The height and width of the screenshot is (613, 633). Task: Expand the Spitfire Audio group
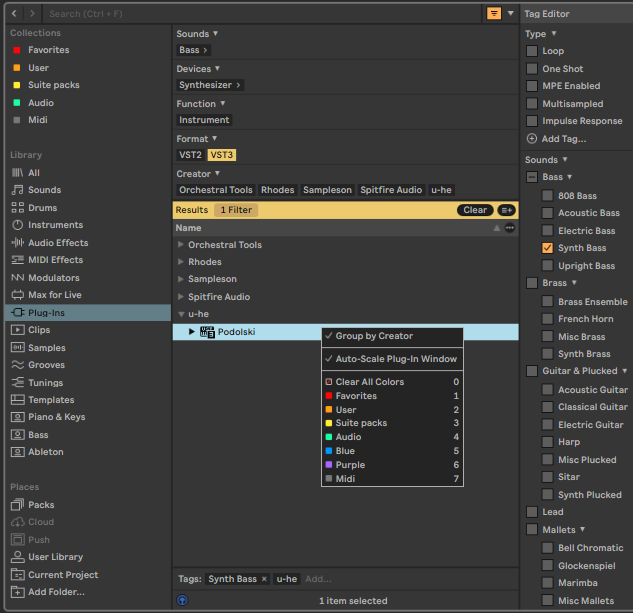[180, 297]
